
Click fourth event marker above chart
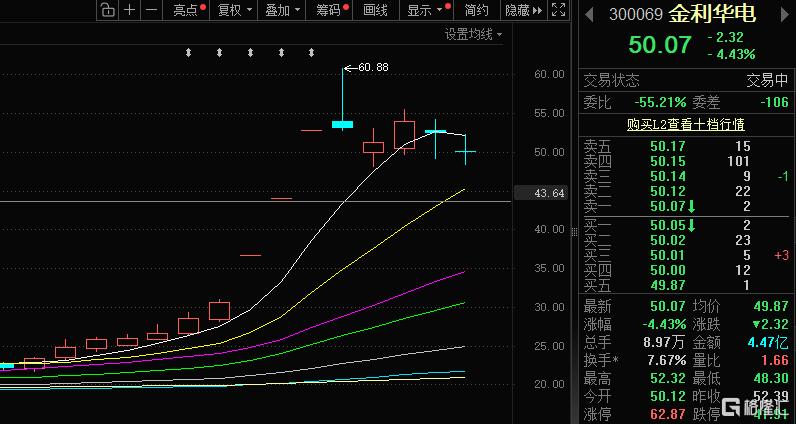281,52
